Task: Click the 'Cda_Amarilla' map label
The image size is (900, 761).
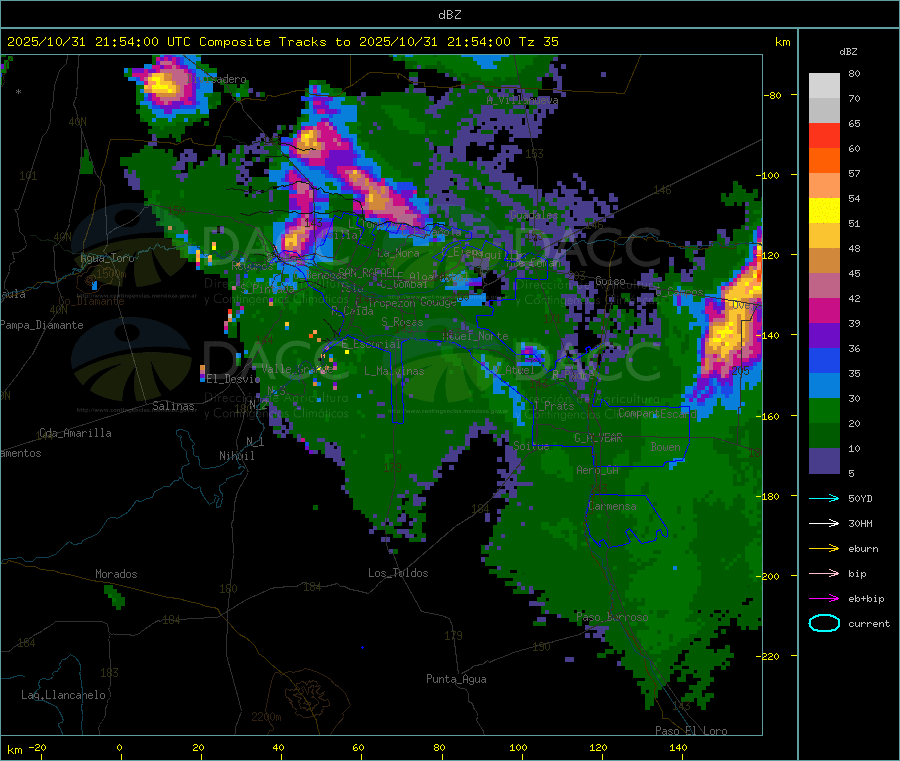Action: point(75,433)
